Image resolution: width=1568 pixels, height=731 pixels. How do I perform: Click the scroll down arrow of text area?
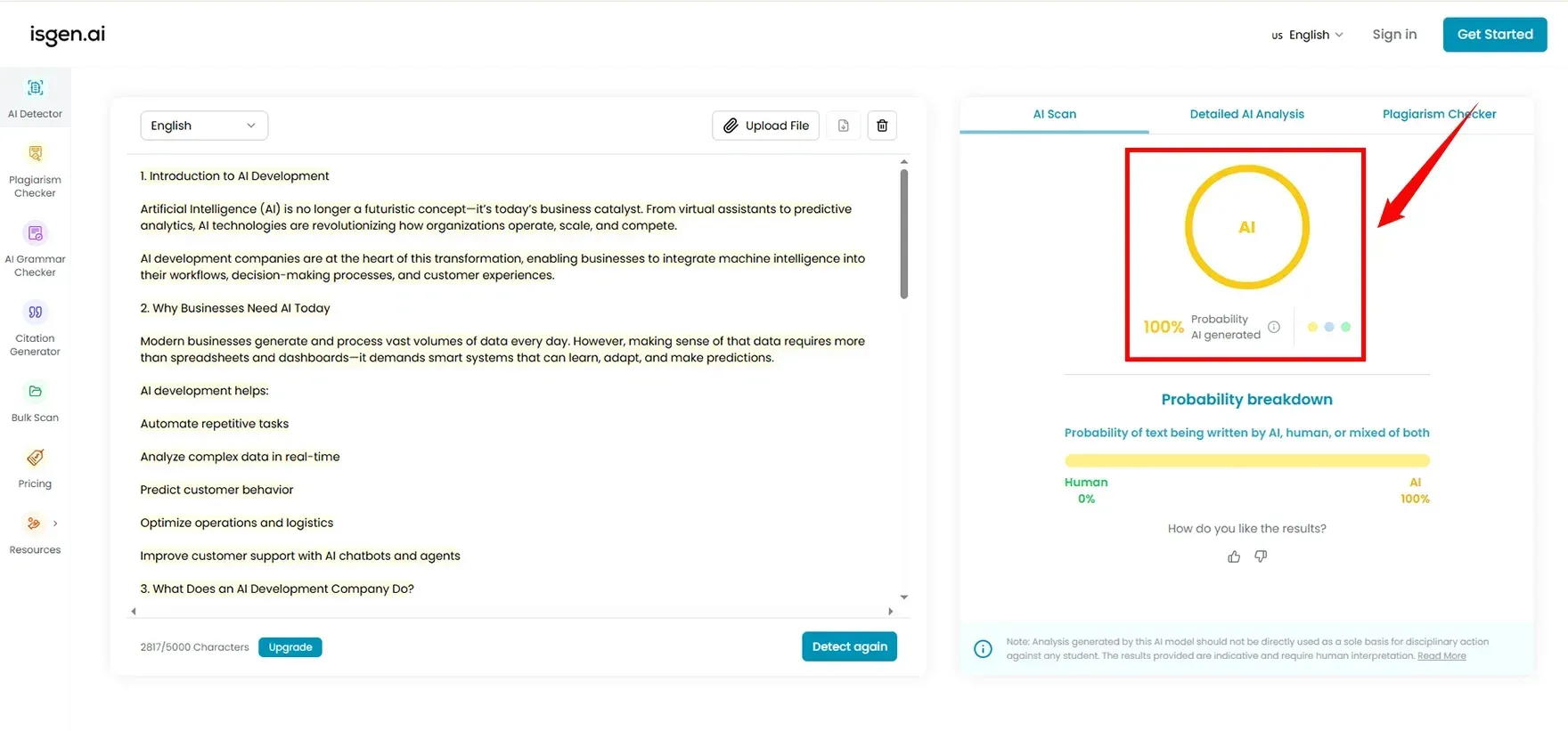pos(903,597)
